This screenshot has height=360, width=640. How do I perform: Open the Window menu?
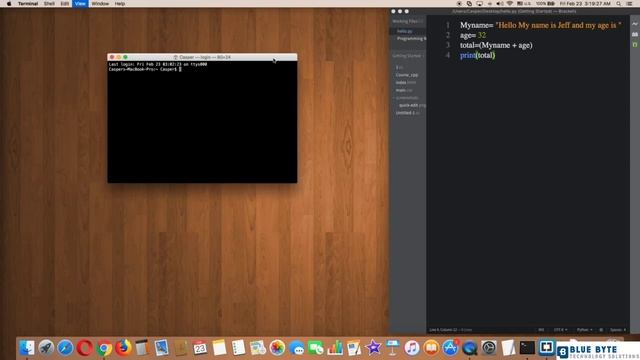point(100,4)
